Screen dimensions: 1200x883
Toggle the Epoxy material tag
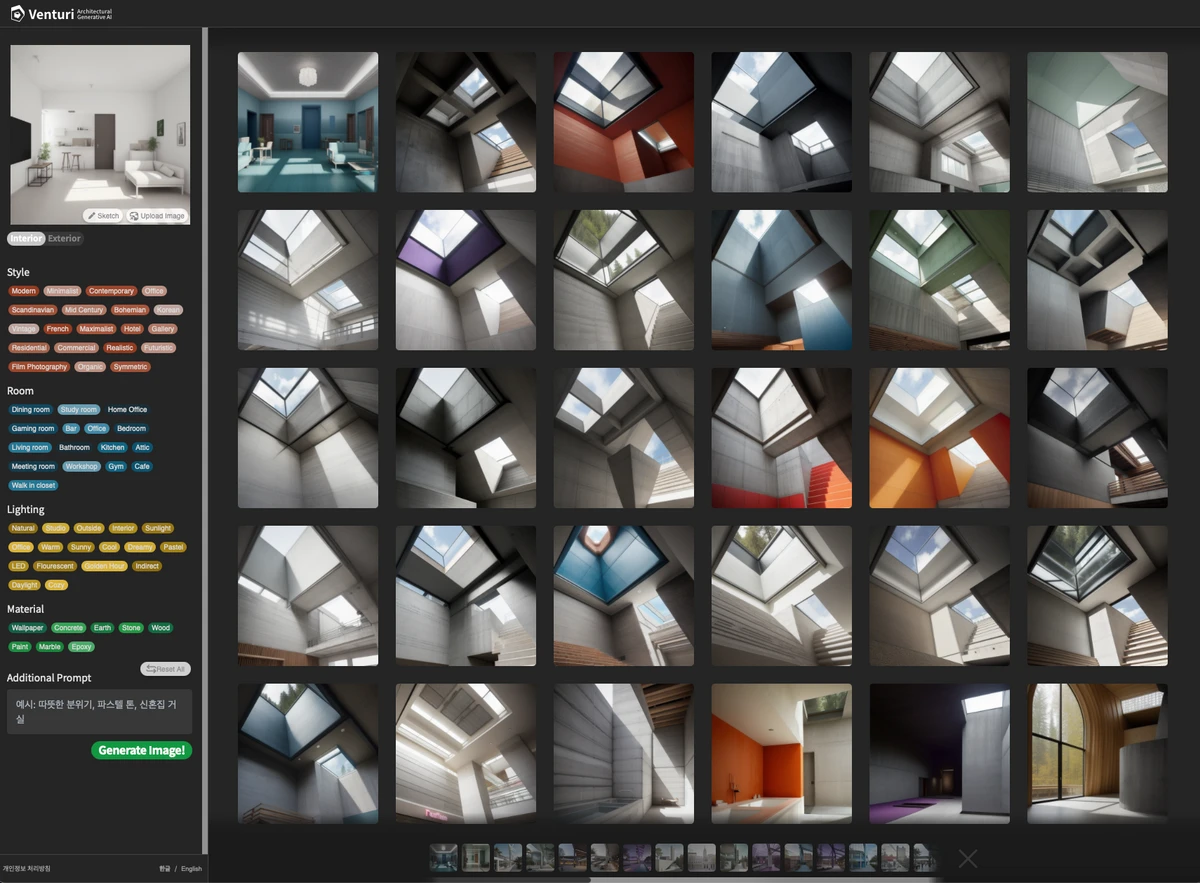82,647
